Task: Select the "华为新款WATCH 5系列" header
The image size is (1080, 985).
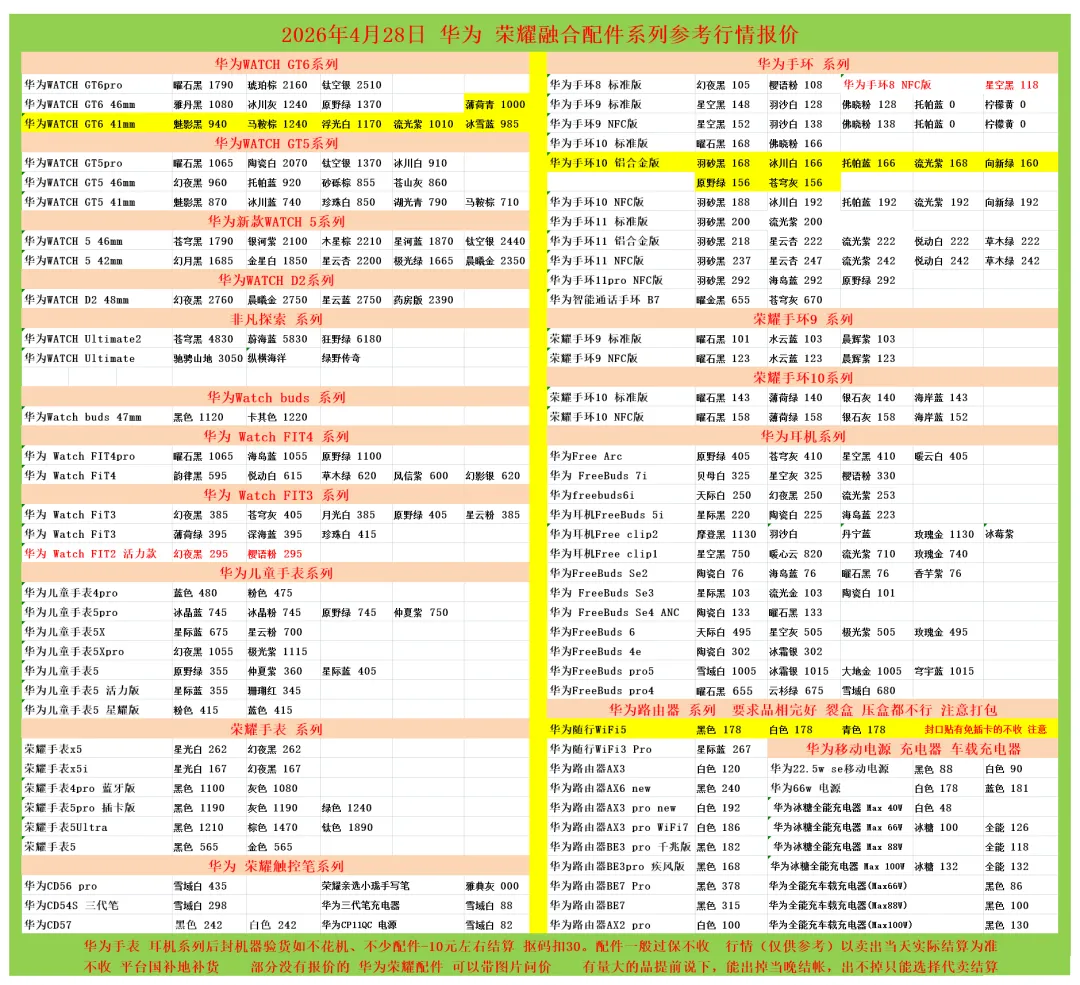Action: (x=276, y=222)
